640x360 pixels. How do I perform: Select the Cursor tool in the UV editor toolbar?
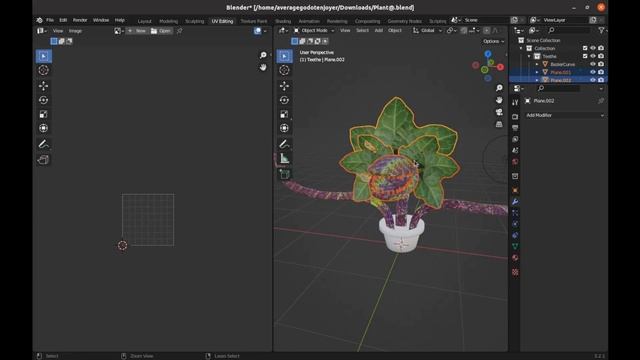pyautogui.click(x=43, y=70)
